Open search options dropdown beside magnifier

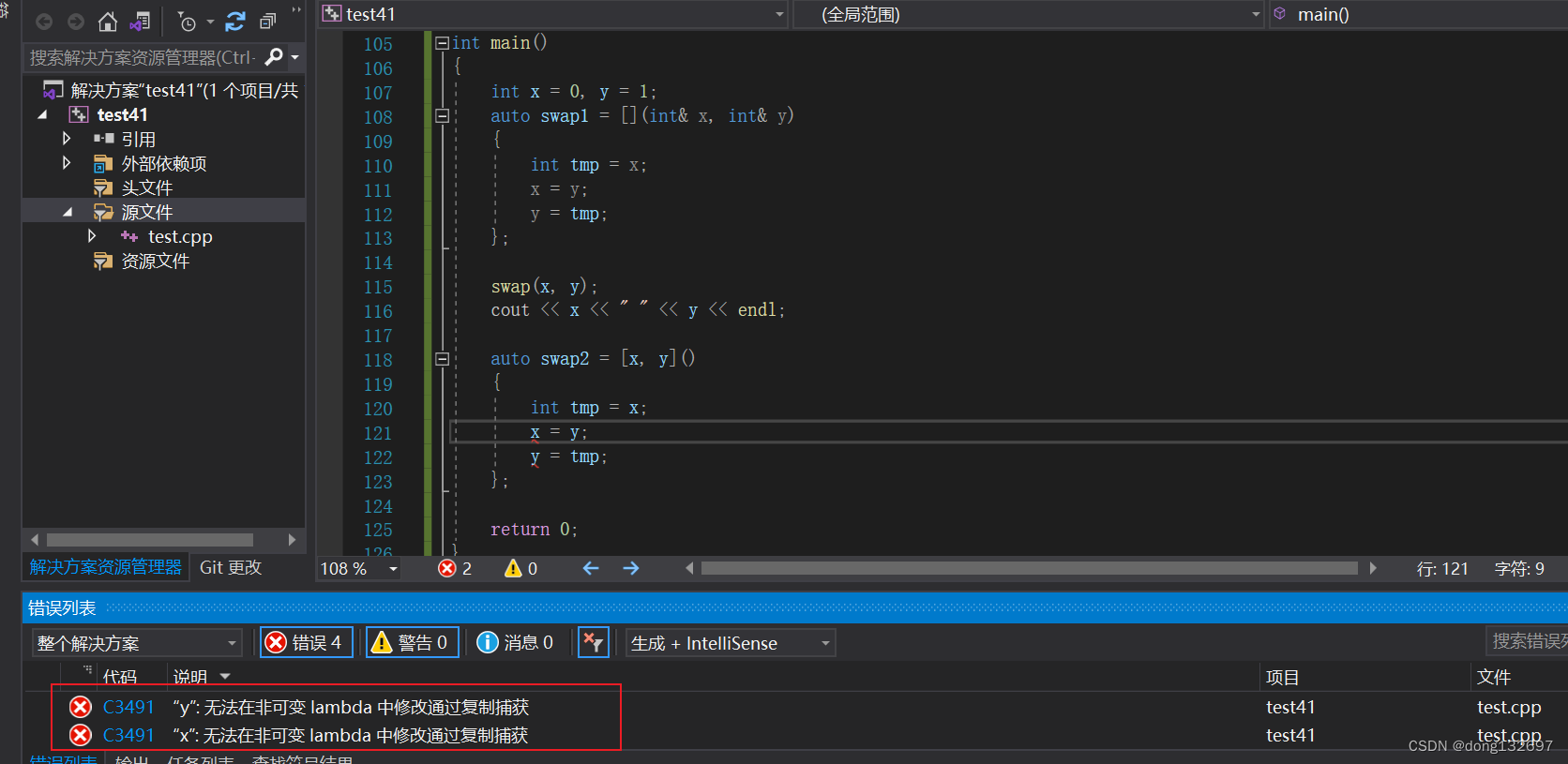294,58
